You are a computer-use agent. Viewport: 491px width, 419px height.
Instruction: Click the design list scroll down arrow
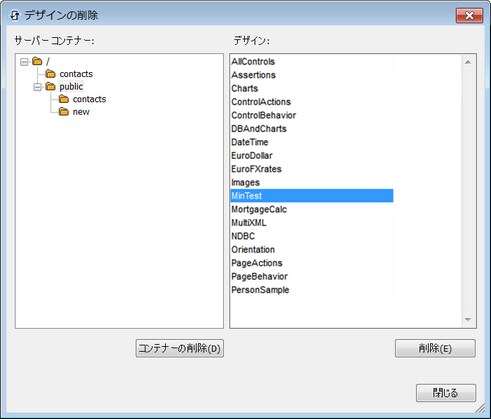(468, 320)
